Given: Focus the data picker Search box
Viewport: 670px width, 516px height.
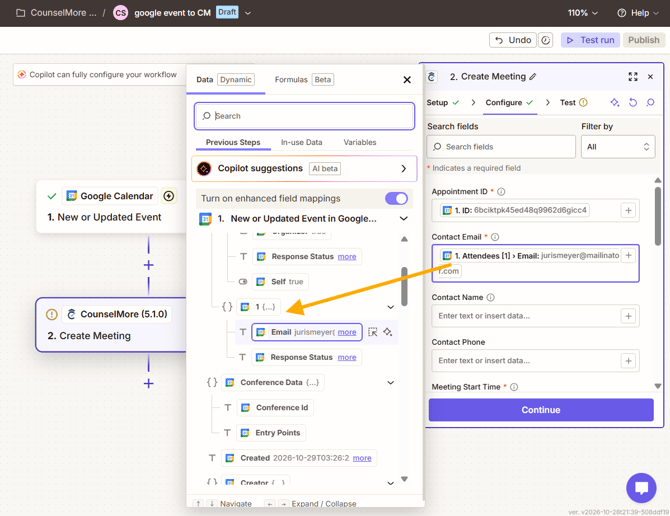Looking at the screenshot, I should 304,116.
